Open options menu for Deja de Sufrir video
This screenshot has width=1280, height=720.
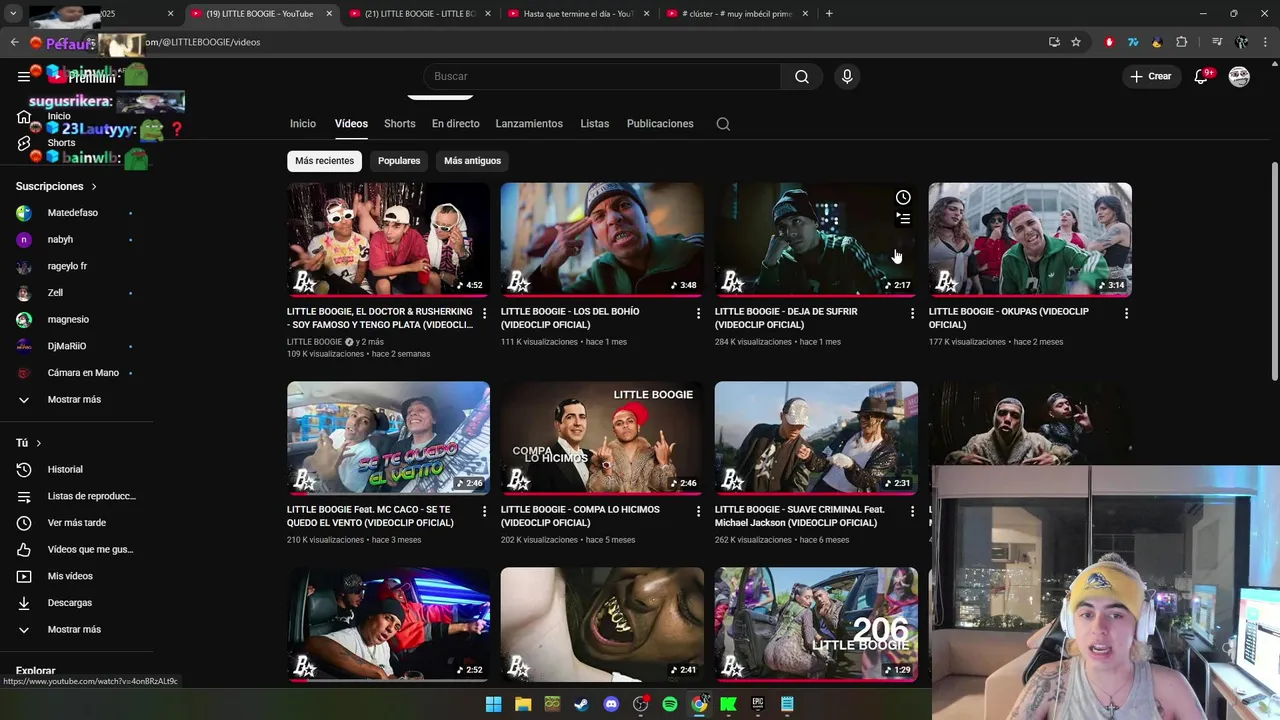tap(912, 313)
